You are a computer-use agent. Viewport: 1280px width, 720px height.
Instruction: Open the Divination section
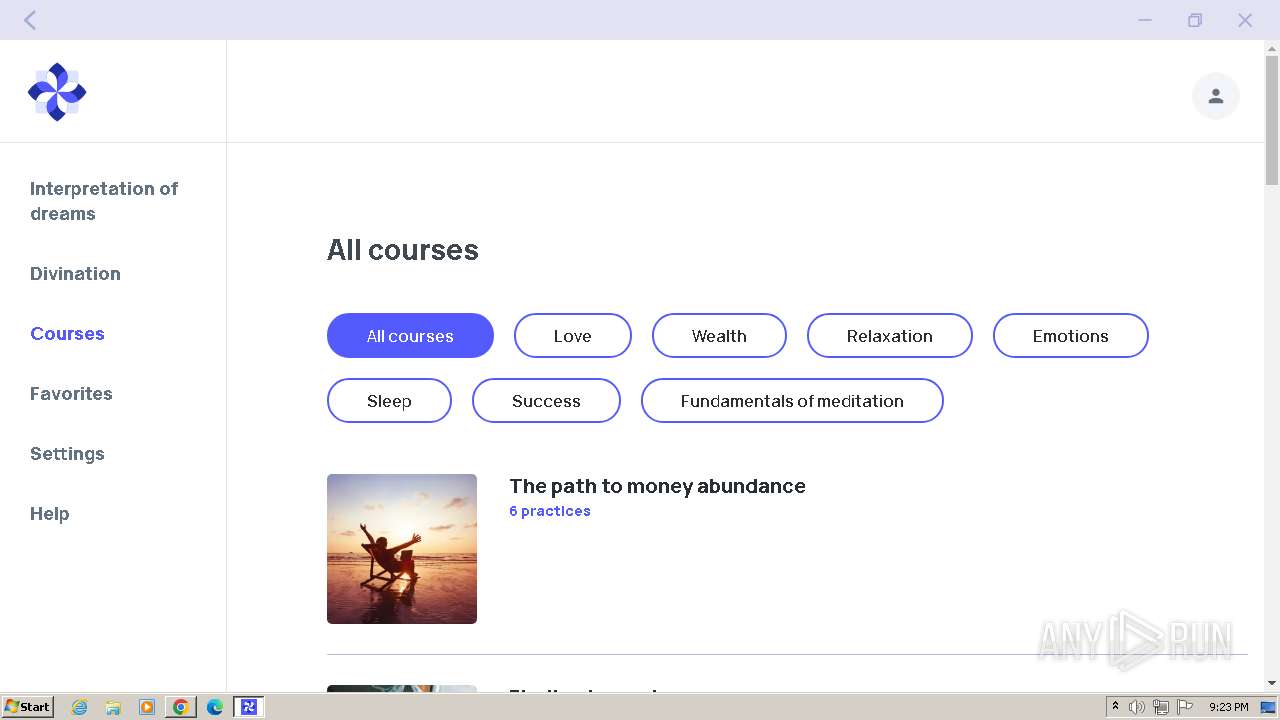(75, 274)
